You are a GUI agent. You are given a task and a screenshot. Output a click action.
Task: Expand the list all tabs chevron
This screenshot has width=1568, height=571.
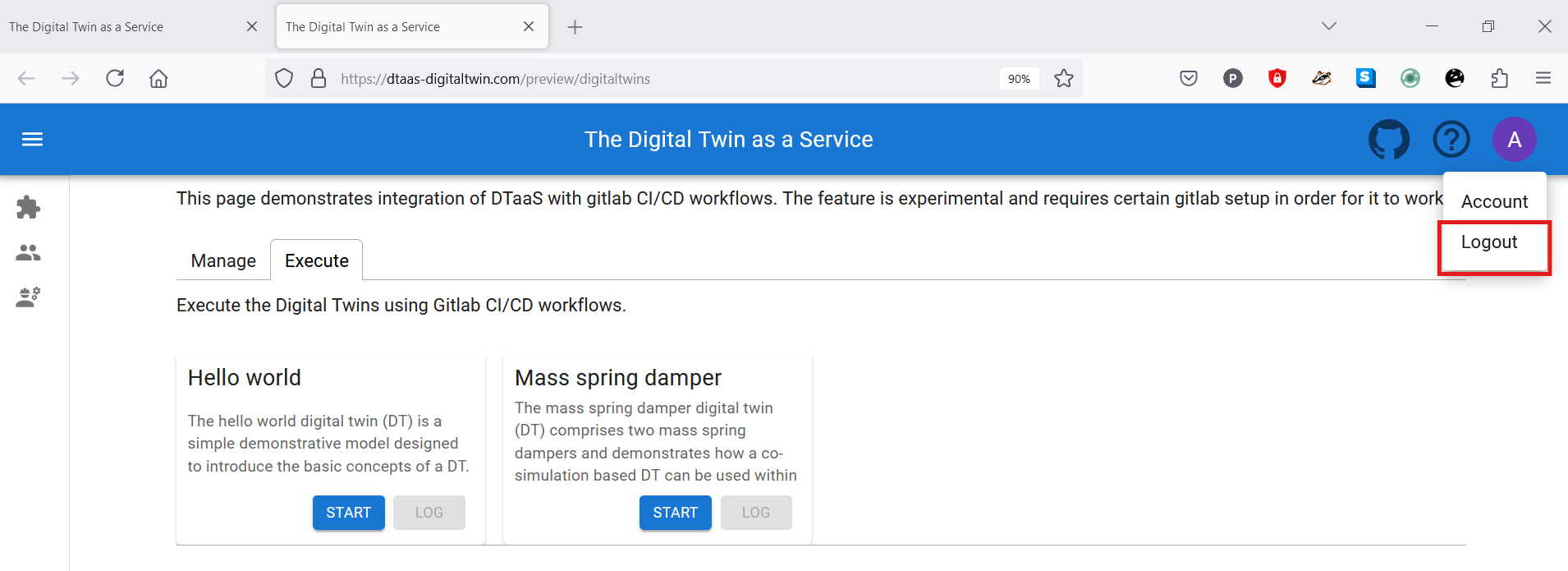(1329, 26)
